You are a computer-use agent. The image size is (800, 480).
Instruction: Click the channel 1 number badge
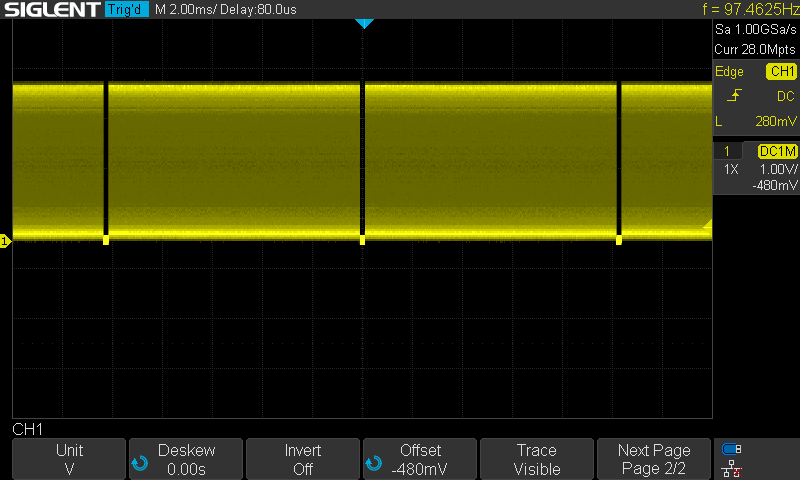[727, 151]
